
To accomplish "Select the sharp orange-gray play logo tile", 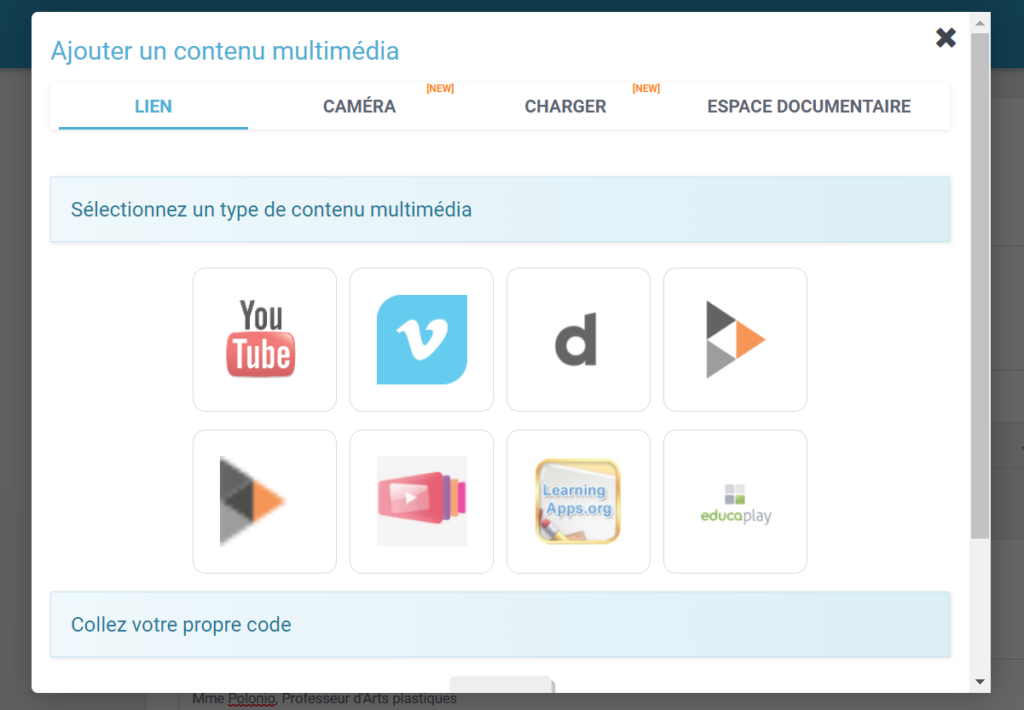I will 735,339.
